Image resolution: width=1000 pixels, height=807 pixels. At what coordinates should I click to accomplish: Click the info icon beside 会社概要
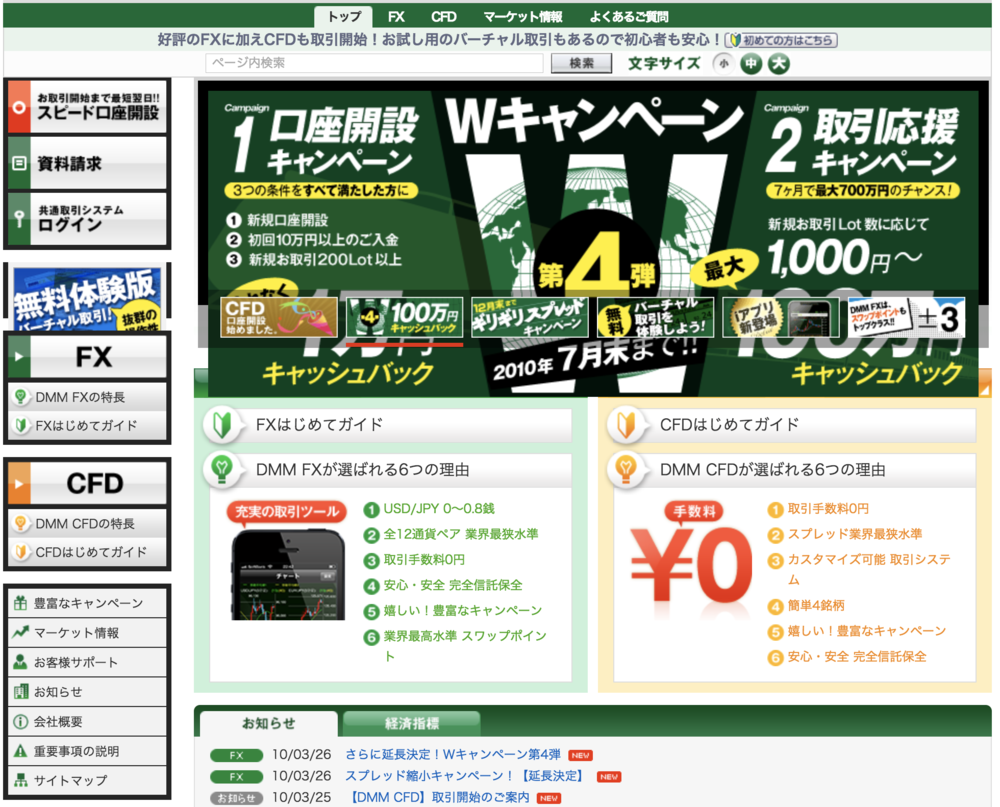(20, 722)
